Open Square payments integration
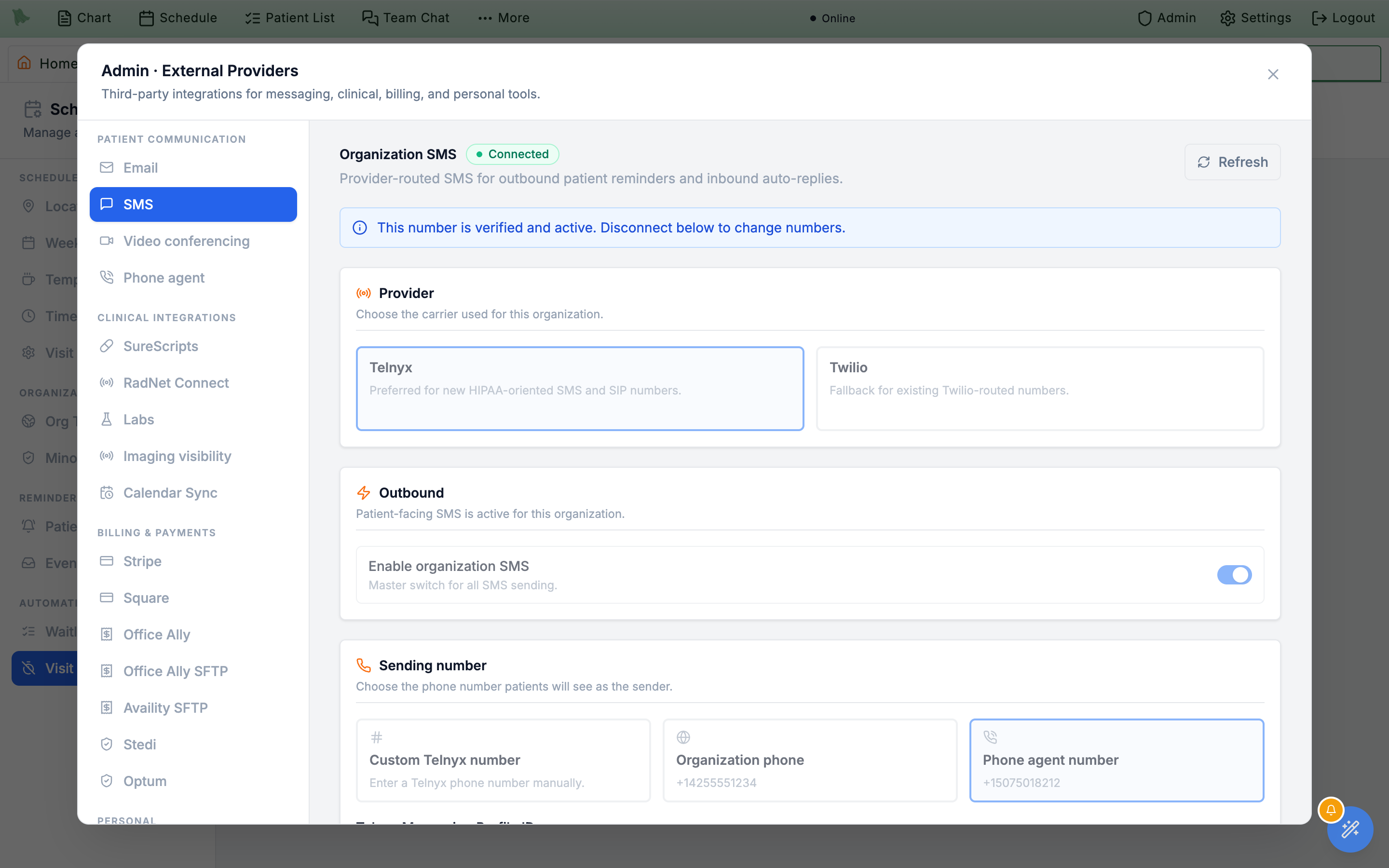 click(x=193, y=598)
